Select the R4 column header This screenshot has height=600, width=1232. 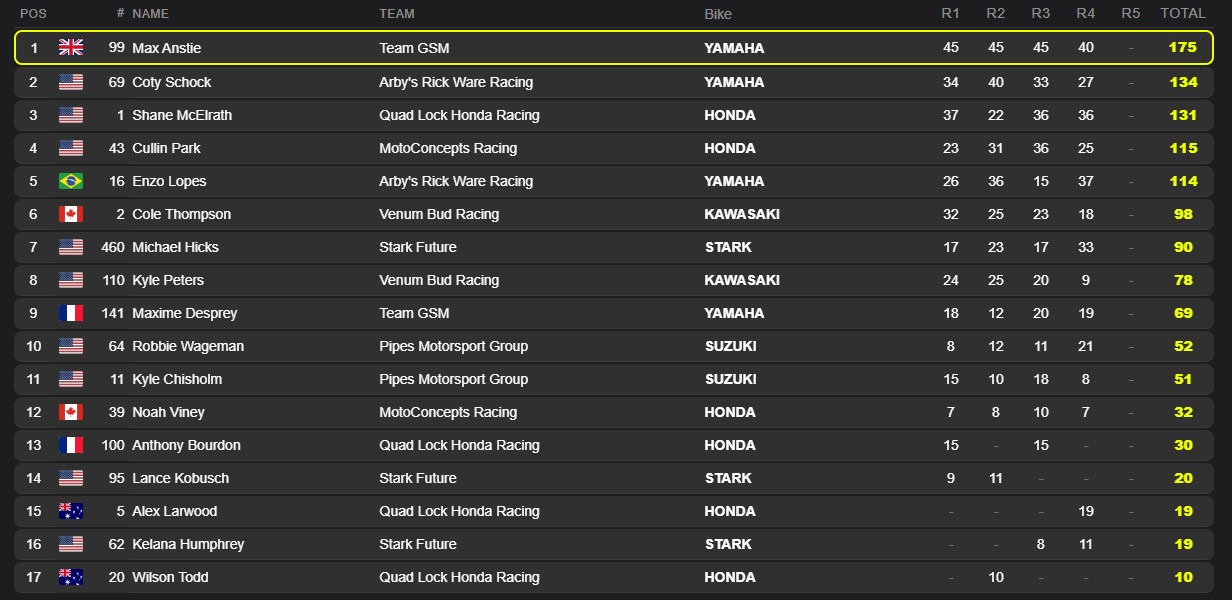pyautogui.click(x=1086, y=14)
